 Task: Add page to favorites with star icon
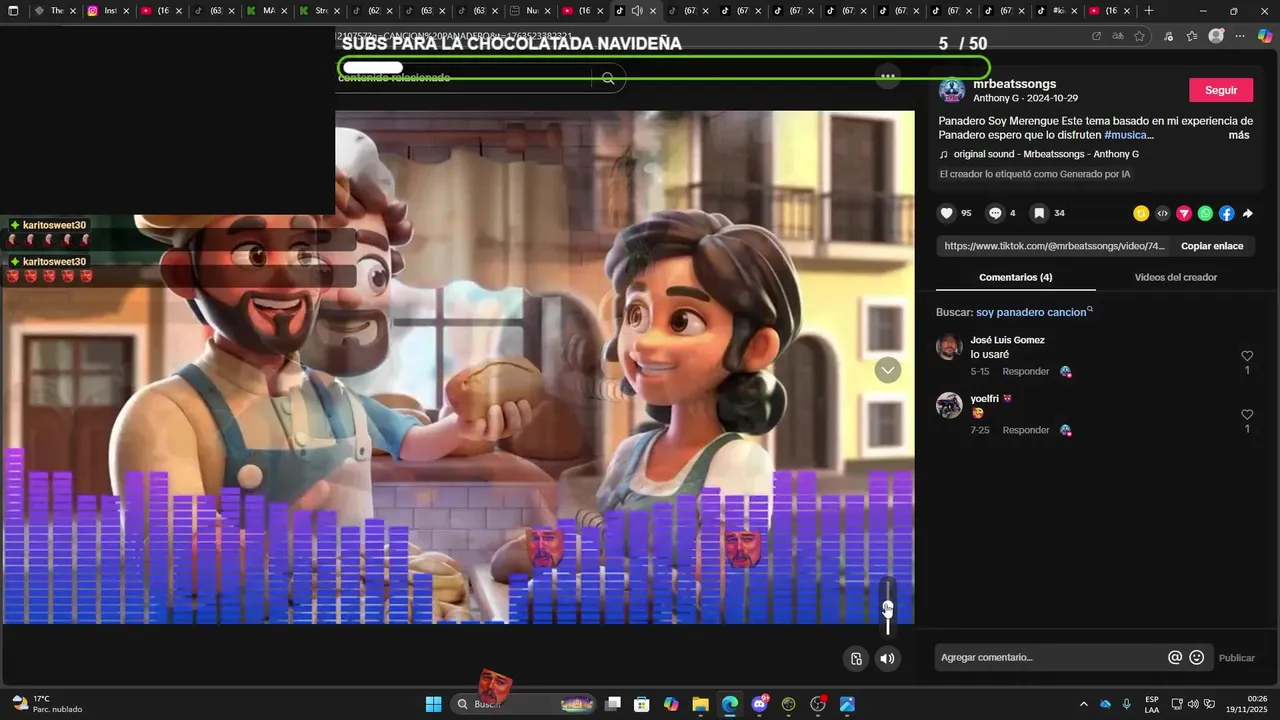(x=1139, y=36)
